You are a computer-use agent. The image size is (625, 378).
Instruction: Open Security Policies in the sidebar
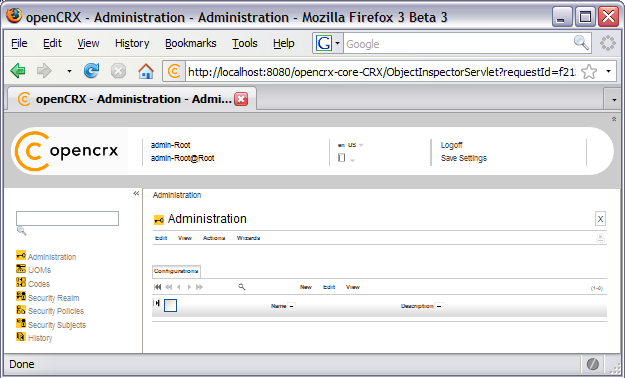coord(56,311)
